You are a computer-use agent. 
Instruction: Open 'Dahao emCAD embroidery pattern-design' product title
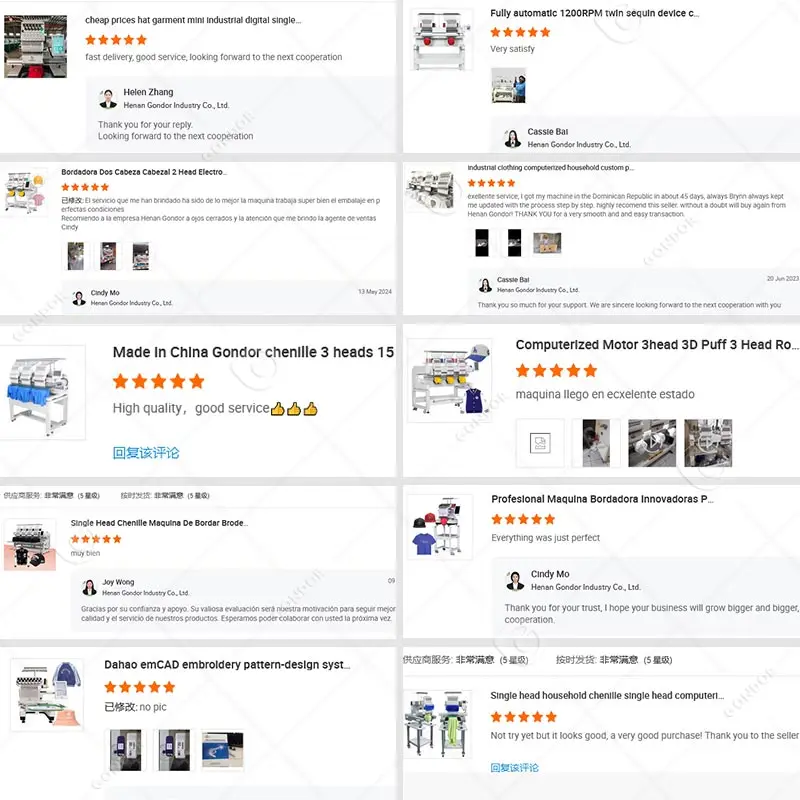(x=227, y=664)
